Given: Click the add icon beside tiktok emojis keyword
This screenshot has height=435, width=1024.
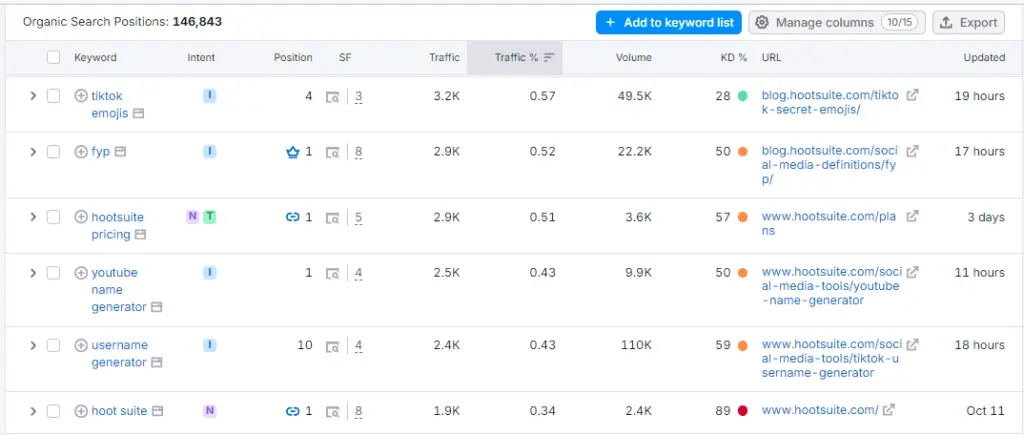Looking at the screenshot, I should tap(81, 96).
